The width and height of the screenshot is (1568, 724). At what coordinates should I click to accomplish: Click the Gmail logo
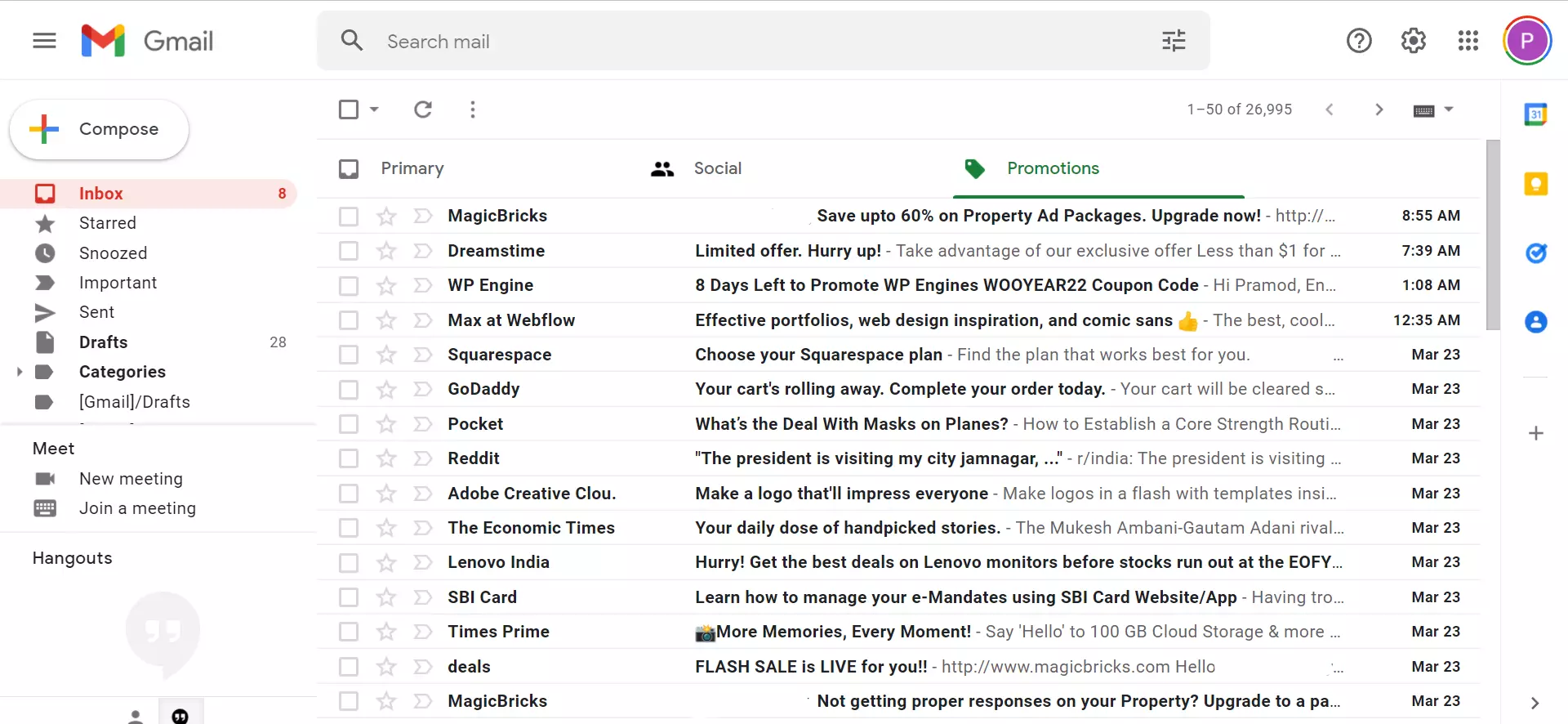pyautogui.click(x=148, y=41)
